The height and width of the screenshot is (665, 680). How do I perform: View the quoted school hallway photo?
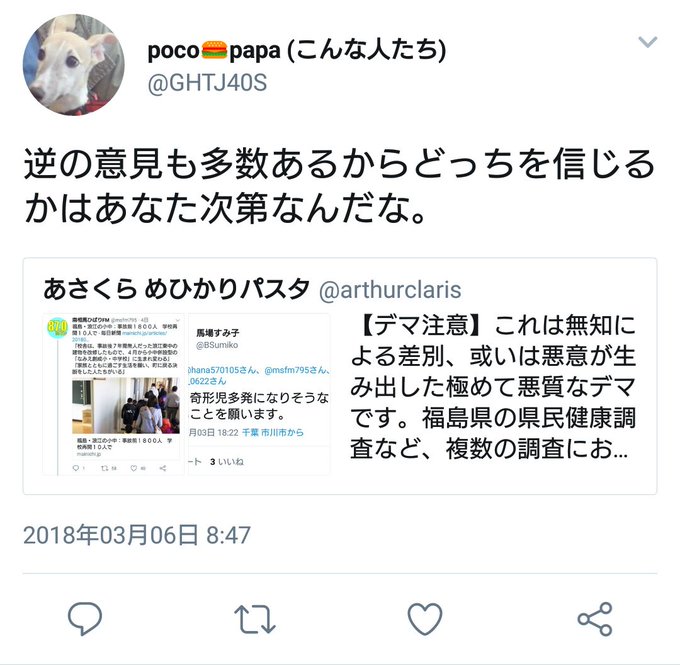tap(126, 405)
